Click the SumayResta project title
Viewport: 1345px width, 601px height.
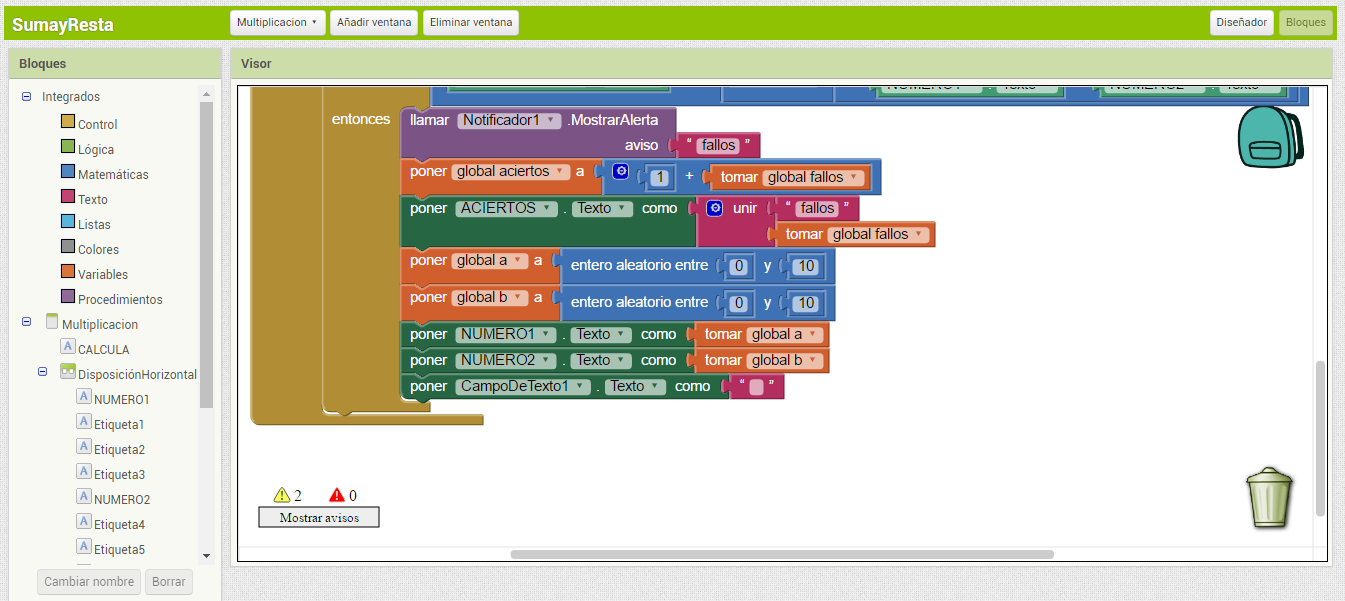63,25
